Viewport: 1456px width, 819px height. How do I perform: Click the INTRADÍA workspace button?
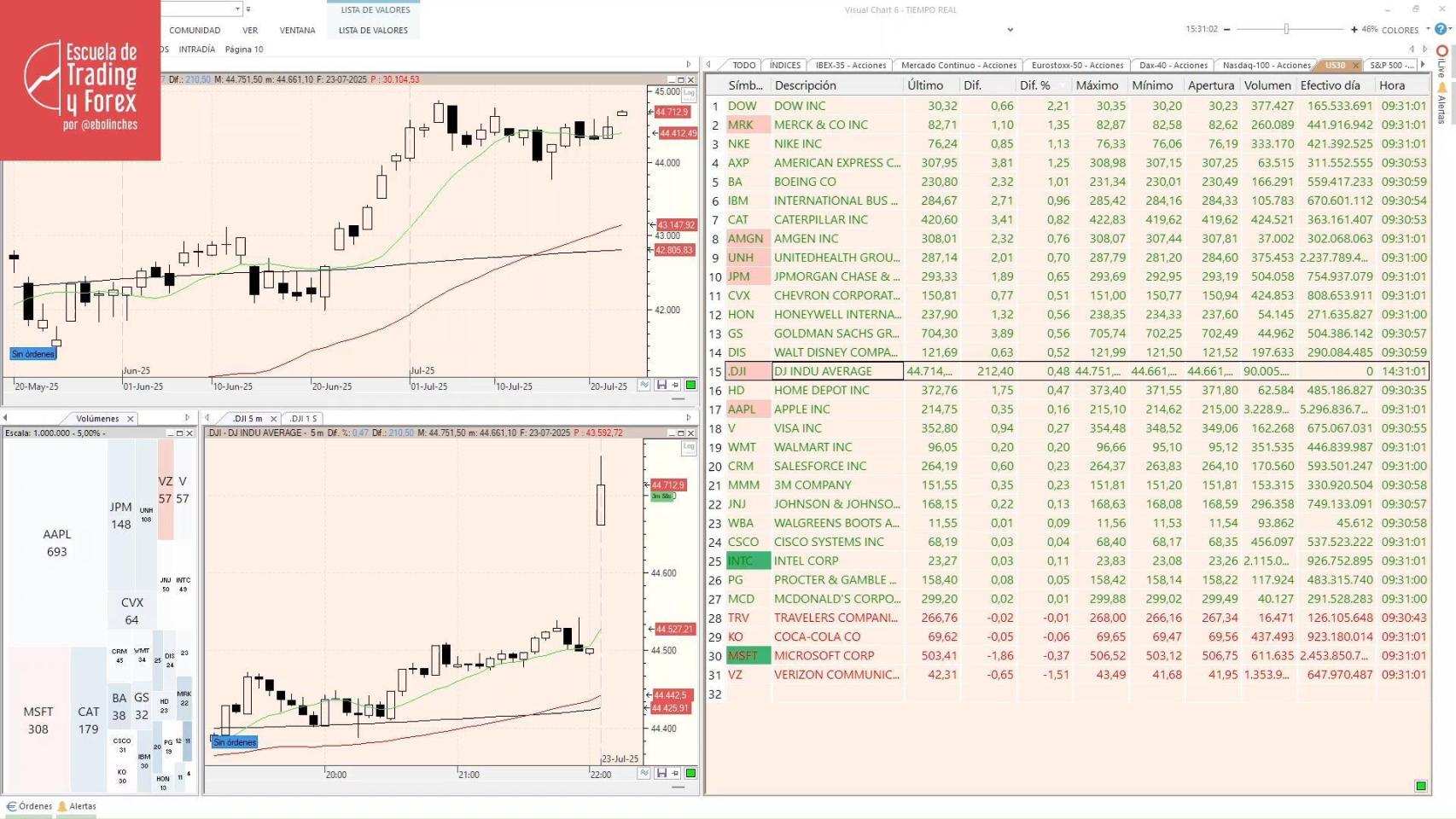tap(197, 49)
